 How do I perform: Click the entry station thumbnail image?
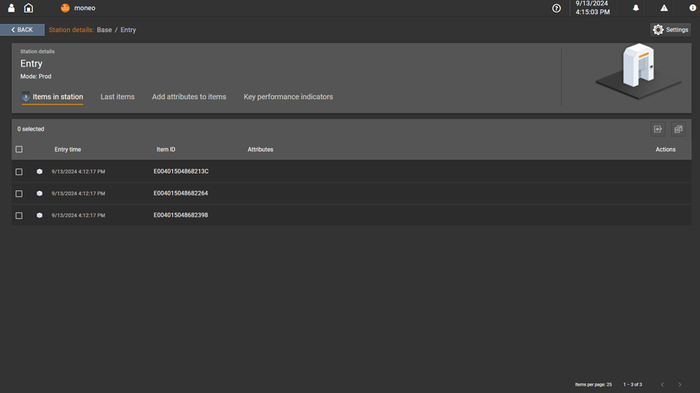638,71
